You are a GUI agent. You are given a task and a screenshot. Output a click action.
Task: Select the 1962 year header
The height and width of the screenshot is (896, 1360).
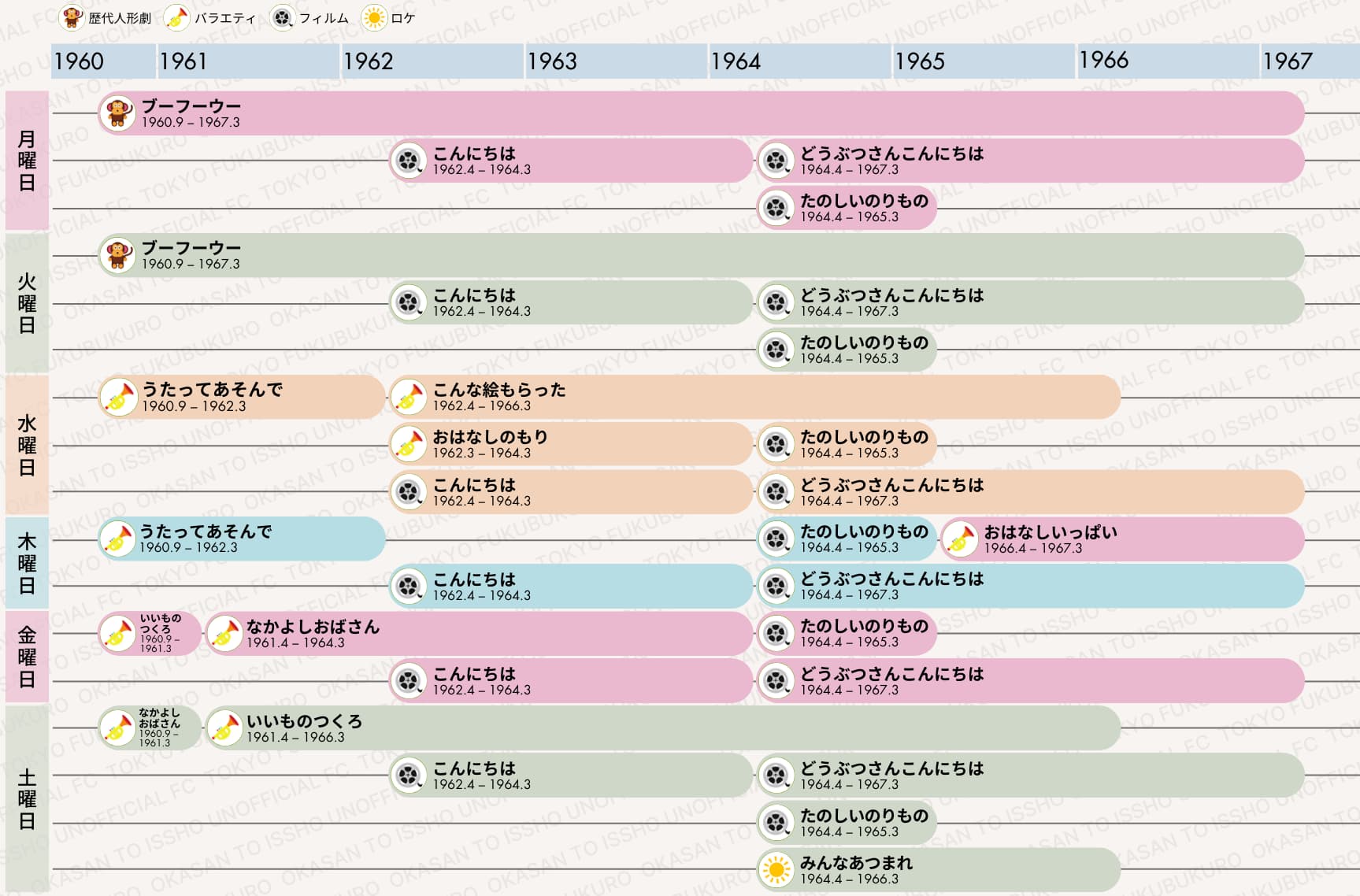432,61
